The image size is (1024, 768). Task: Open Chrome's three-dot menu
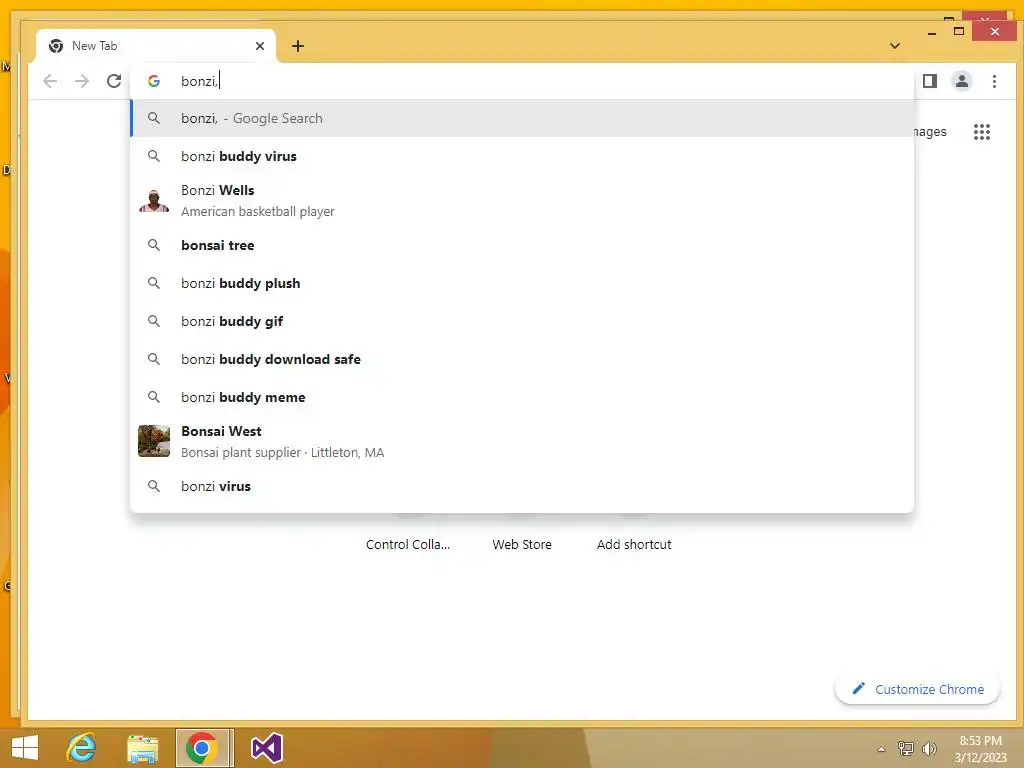pos(994,81)
